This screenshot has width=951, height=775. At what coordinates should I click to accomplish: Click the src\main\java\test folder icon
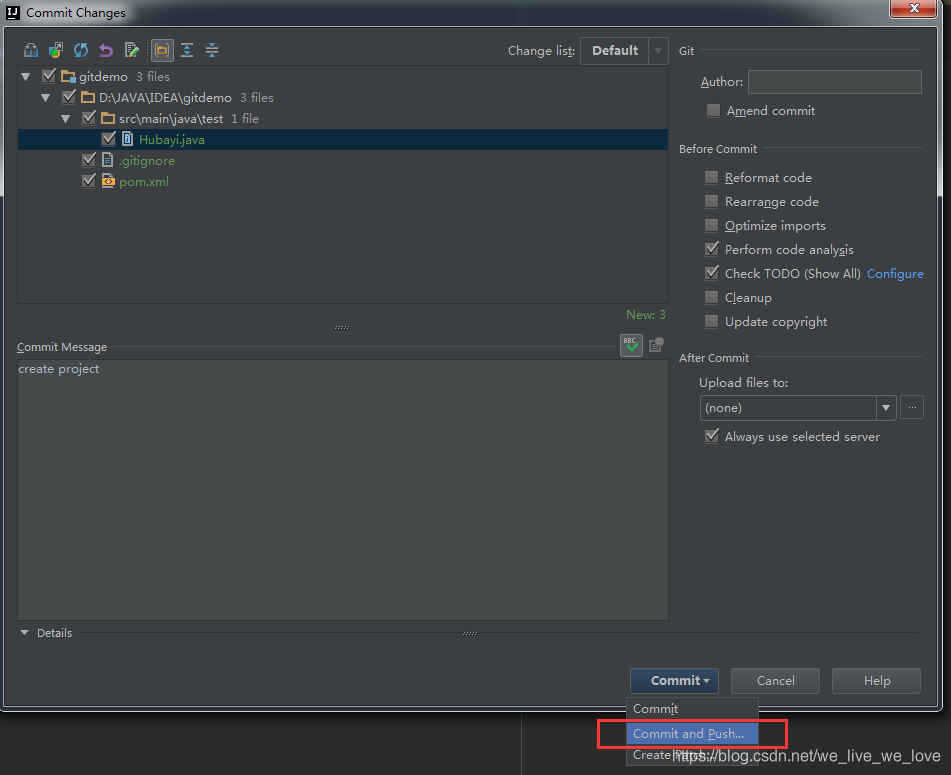coord(108,118)
